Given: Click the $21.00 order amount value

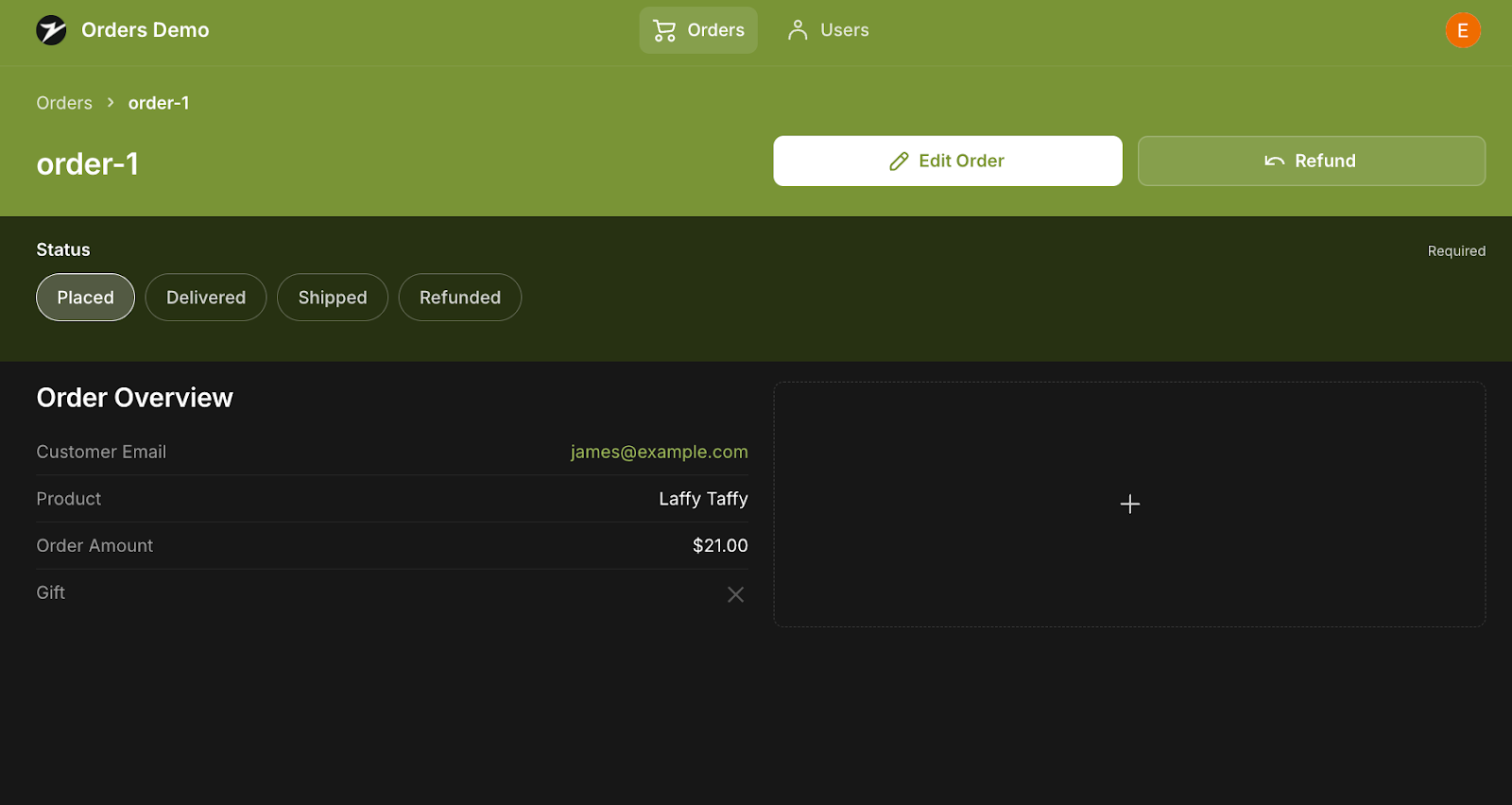Looking at the screenshot, I should (720, 545).
